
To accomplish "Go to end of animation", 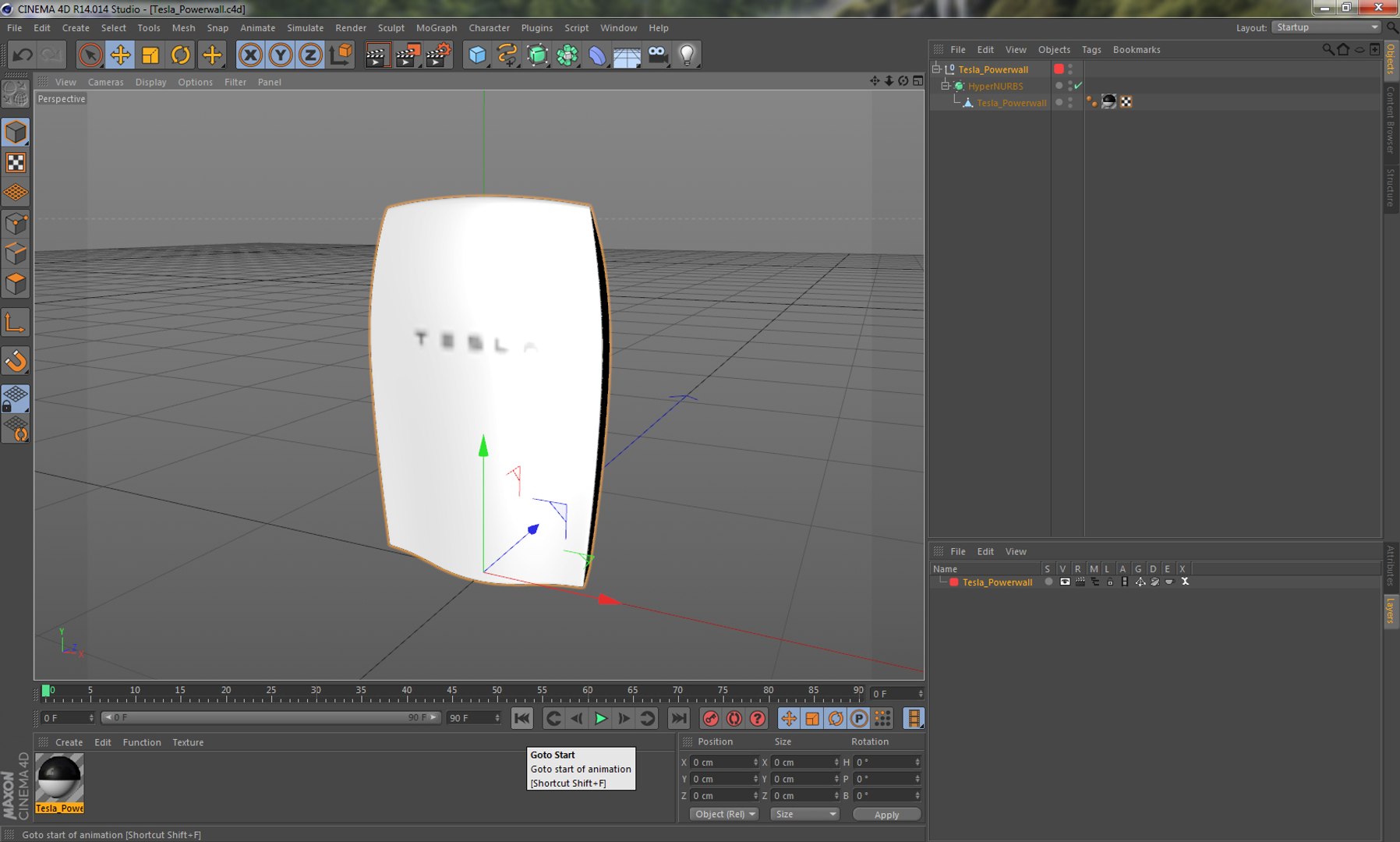I will coord(679,719).
